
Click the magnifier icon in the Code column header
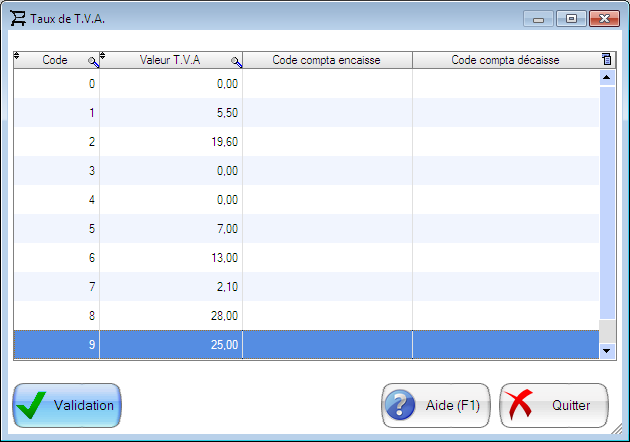tap(93, 62)
